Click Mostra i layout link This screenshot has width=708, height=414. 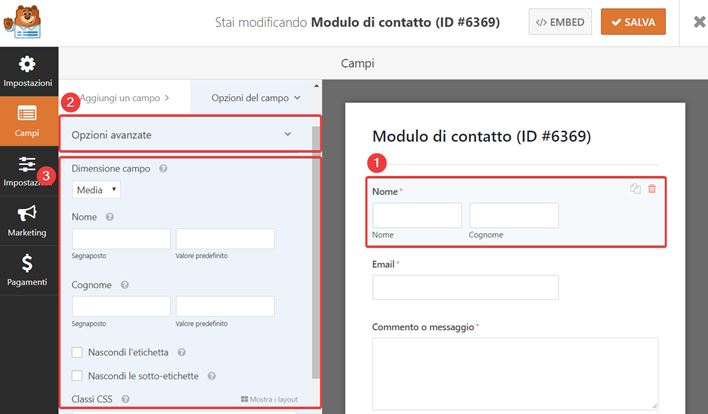269,399
